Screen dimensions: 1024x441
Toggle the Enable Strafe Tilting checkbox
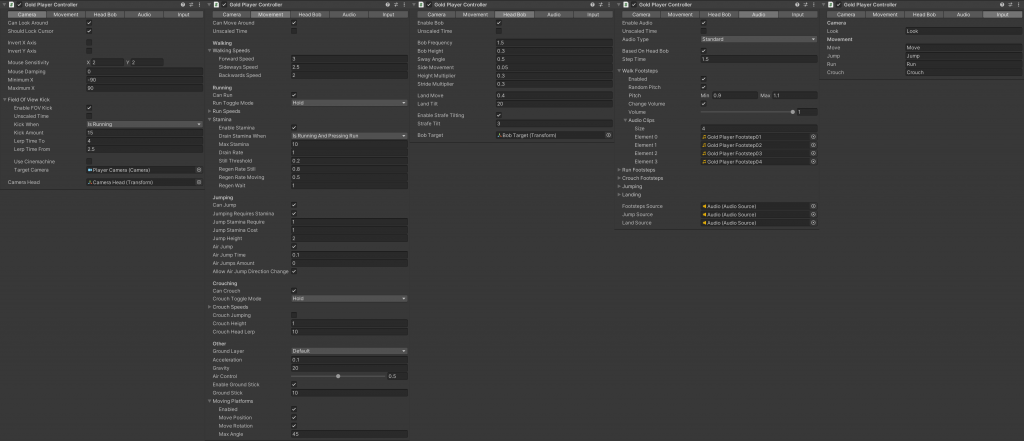pos(499,115)
